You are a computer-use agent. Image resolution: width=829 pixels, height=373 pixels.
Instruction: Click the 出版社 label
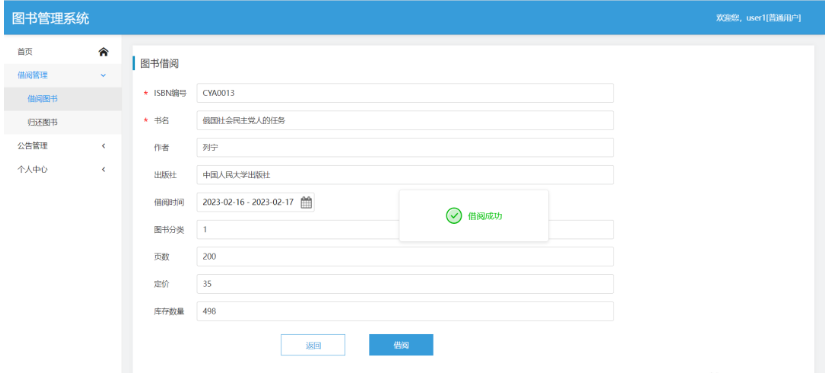click(x=165, y=175)
